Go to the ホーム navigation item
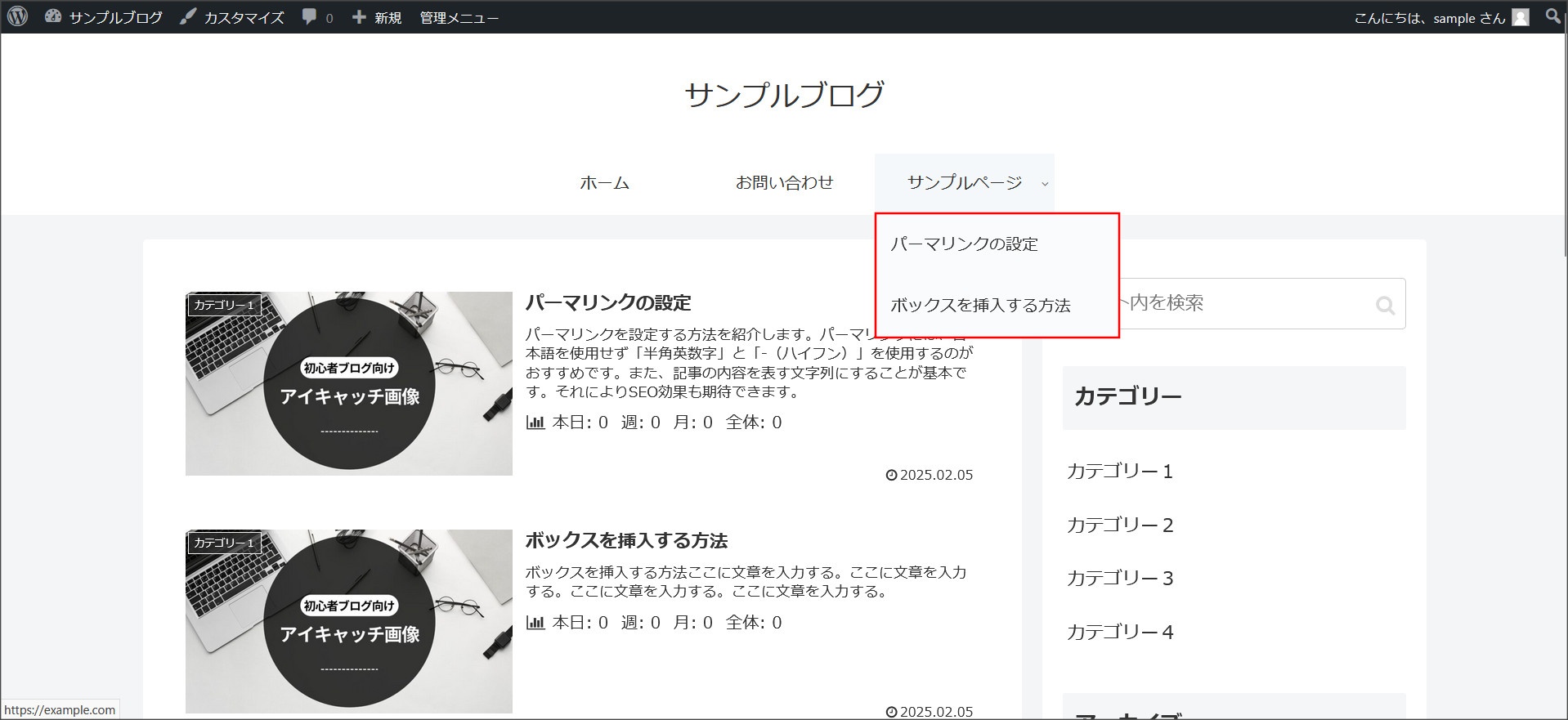This screenshot has width=1568, height=720. [x=604, y=183]
